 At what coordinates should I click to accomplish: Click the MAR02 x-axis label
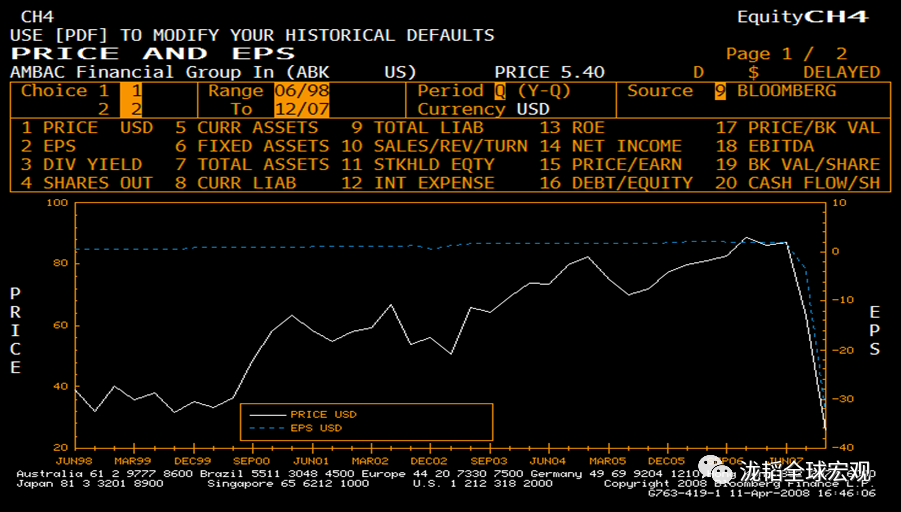click(370, 461)
